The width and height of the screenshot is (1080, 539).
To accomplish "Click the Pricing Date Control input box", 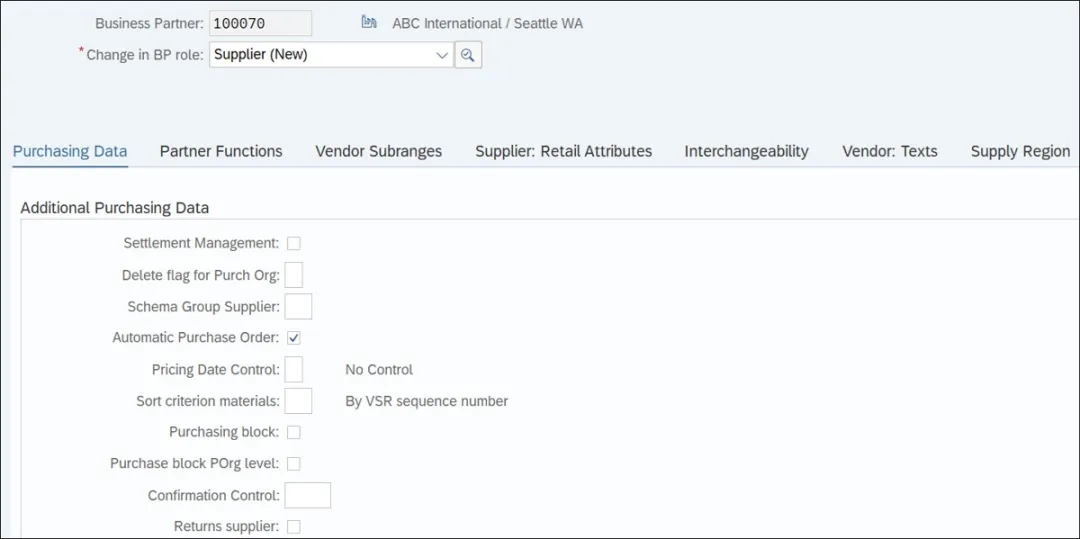I will coord(294,369).
